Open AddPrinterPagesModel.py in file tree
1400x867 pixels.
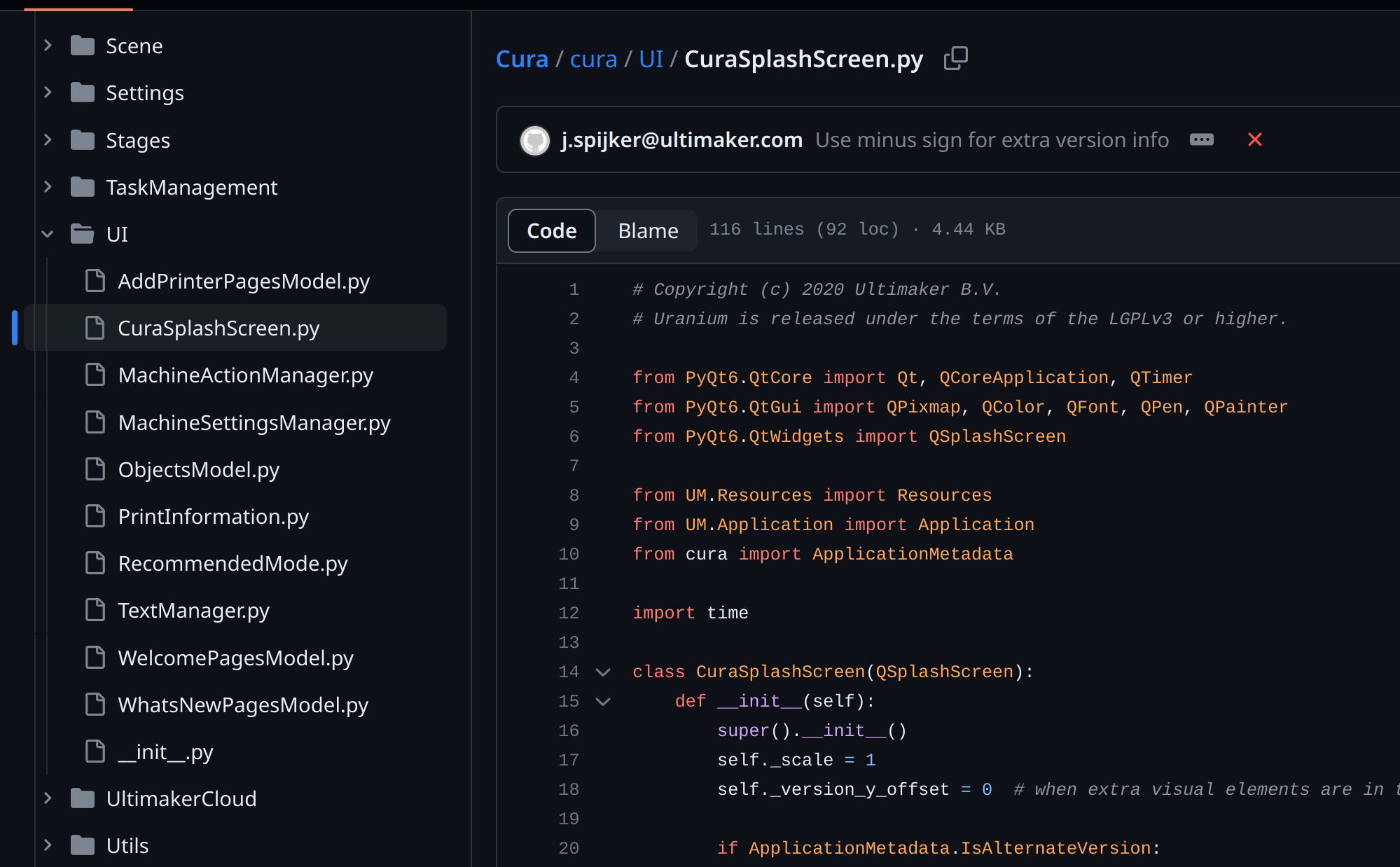(x=244, y=281)
